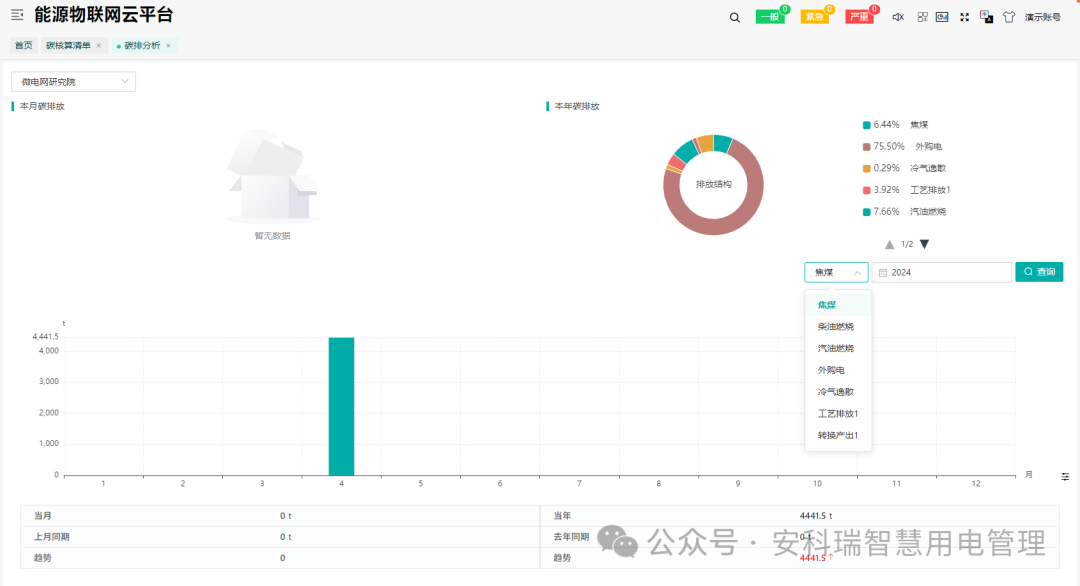Image resolution: width=1080 pixels, height=586 pixels.
Task: Click the red 4441.5 trend value
Action: pyautogui.click(x=816, y=558)
